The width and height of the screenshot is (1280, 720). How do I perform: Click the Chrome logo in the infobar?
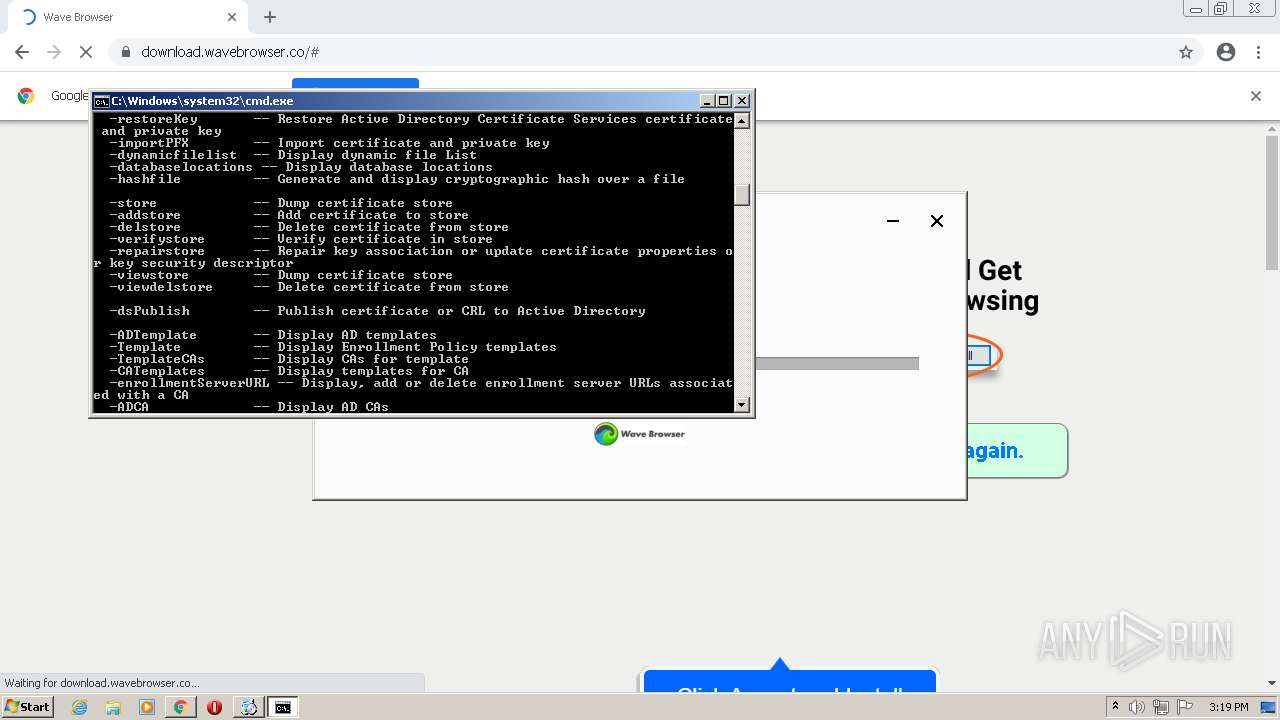coord(26,96)
